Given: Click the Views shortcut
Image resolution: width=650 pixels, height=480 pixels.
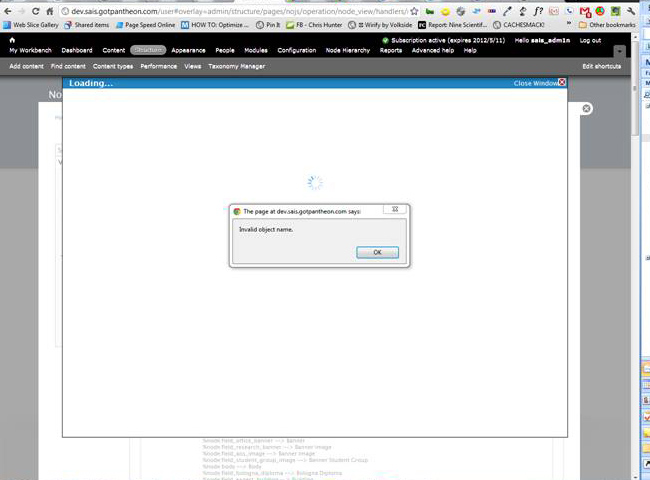Looking at the screenshot, I should click(192, 66).
